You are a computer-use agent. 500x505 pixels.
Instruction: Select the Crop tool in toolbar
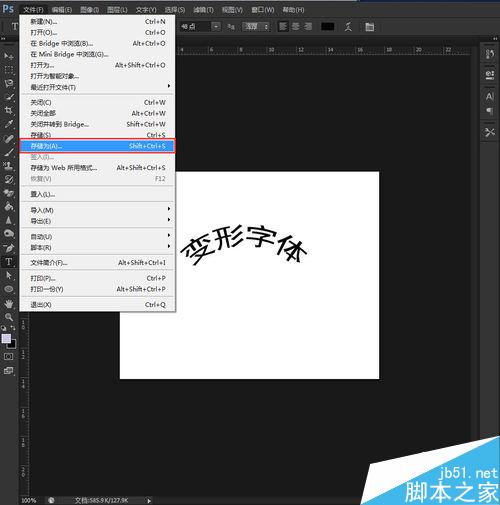[9, 110]
